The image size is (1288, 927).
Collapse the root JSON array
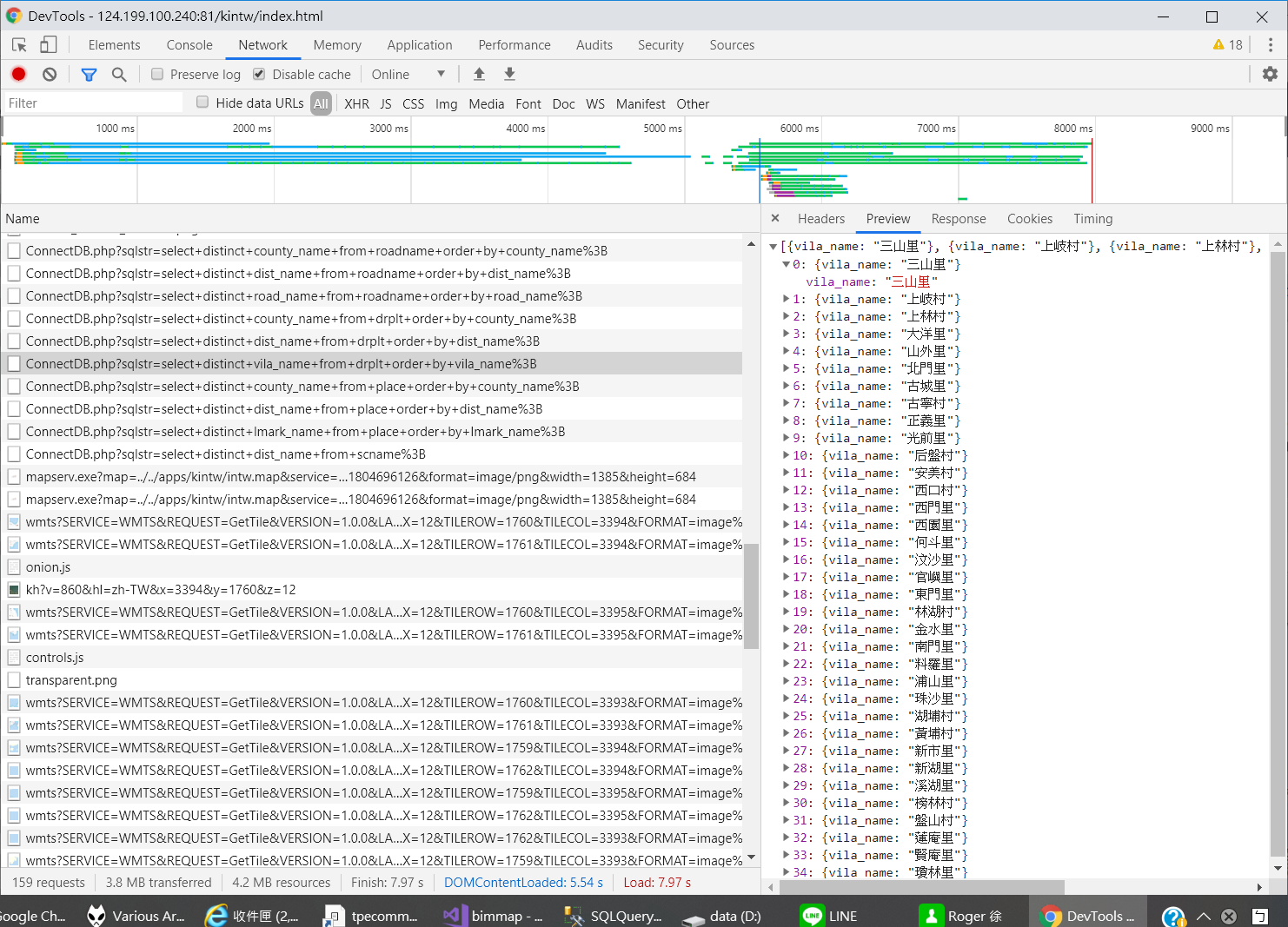point(773,247)
